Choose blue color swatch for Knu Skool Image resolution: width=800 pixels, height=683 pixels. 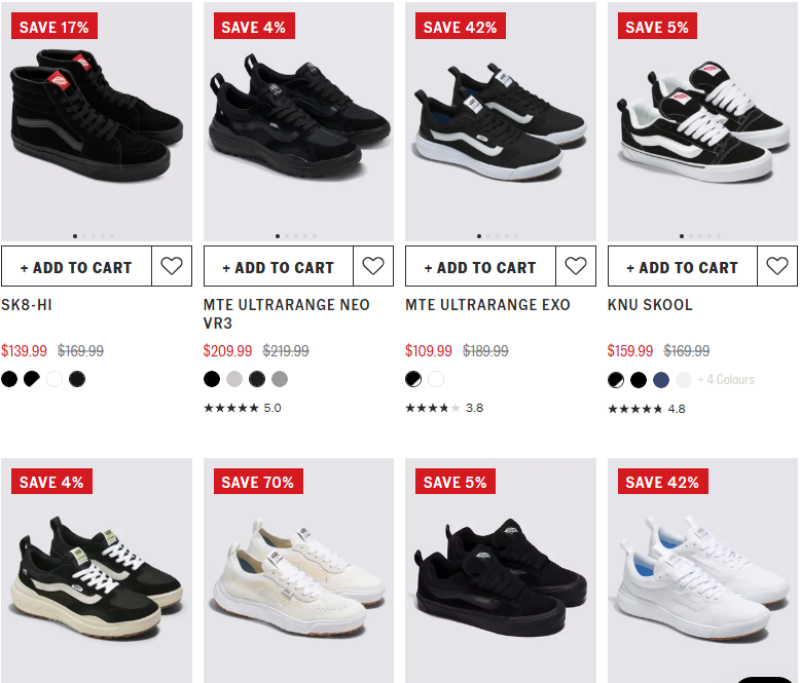tap(661, 380)
